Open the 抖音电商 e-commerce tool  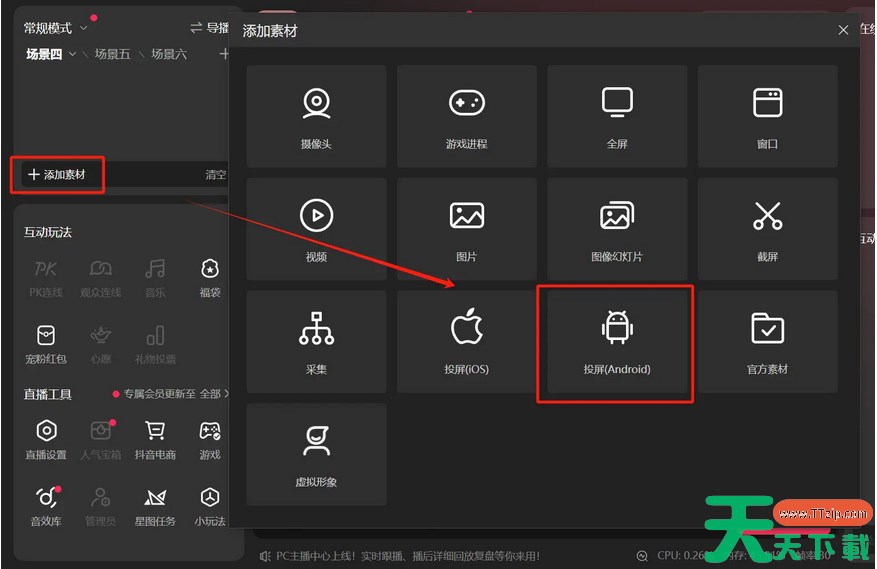point(155,440)
